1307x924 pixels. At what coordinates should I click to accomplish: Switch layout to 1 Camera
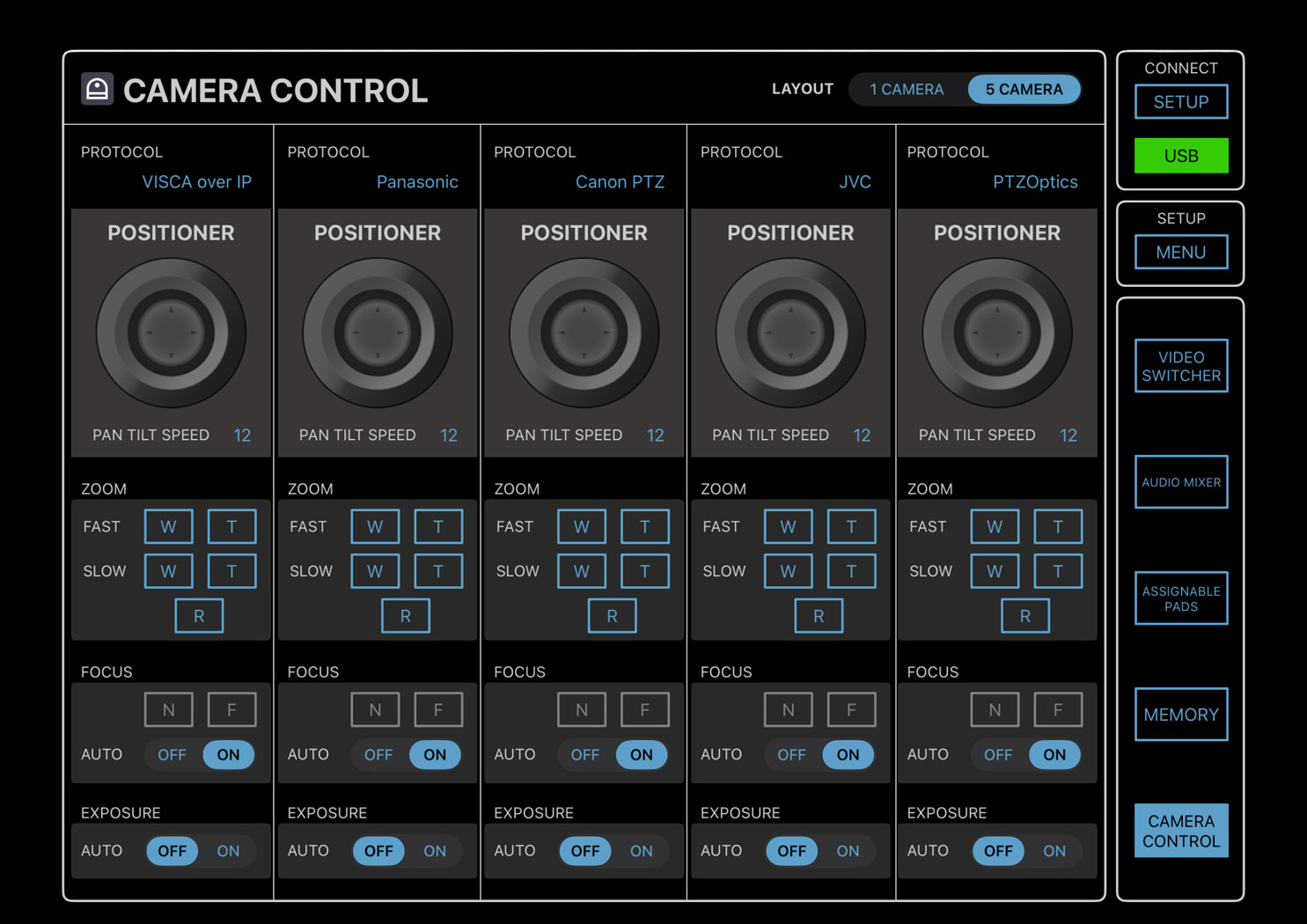907,89
